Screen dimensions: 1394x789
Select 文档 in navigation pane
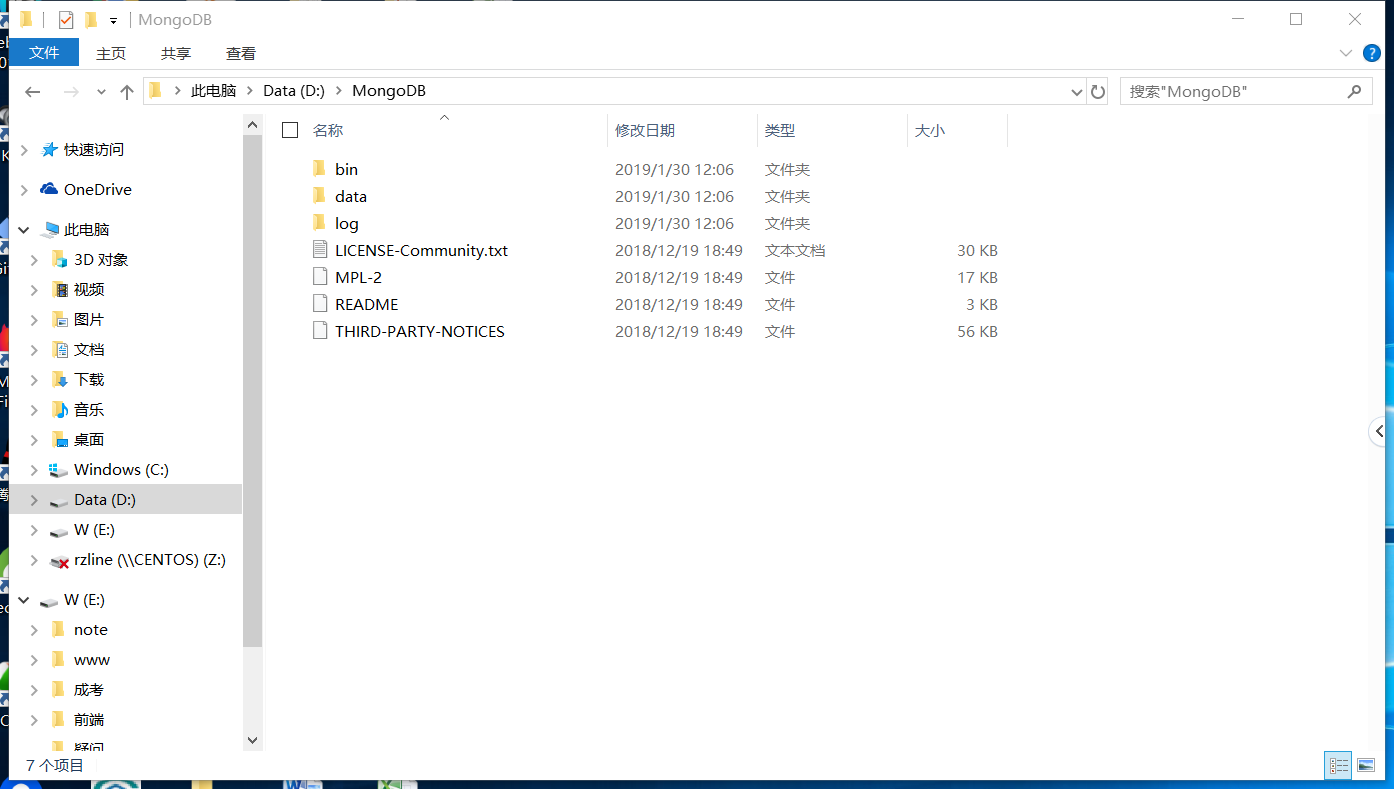pyautogui.click(x=89, y=349)
